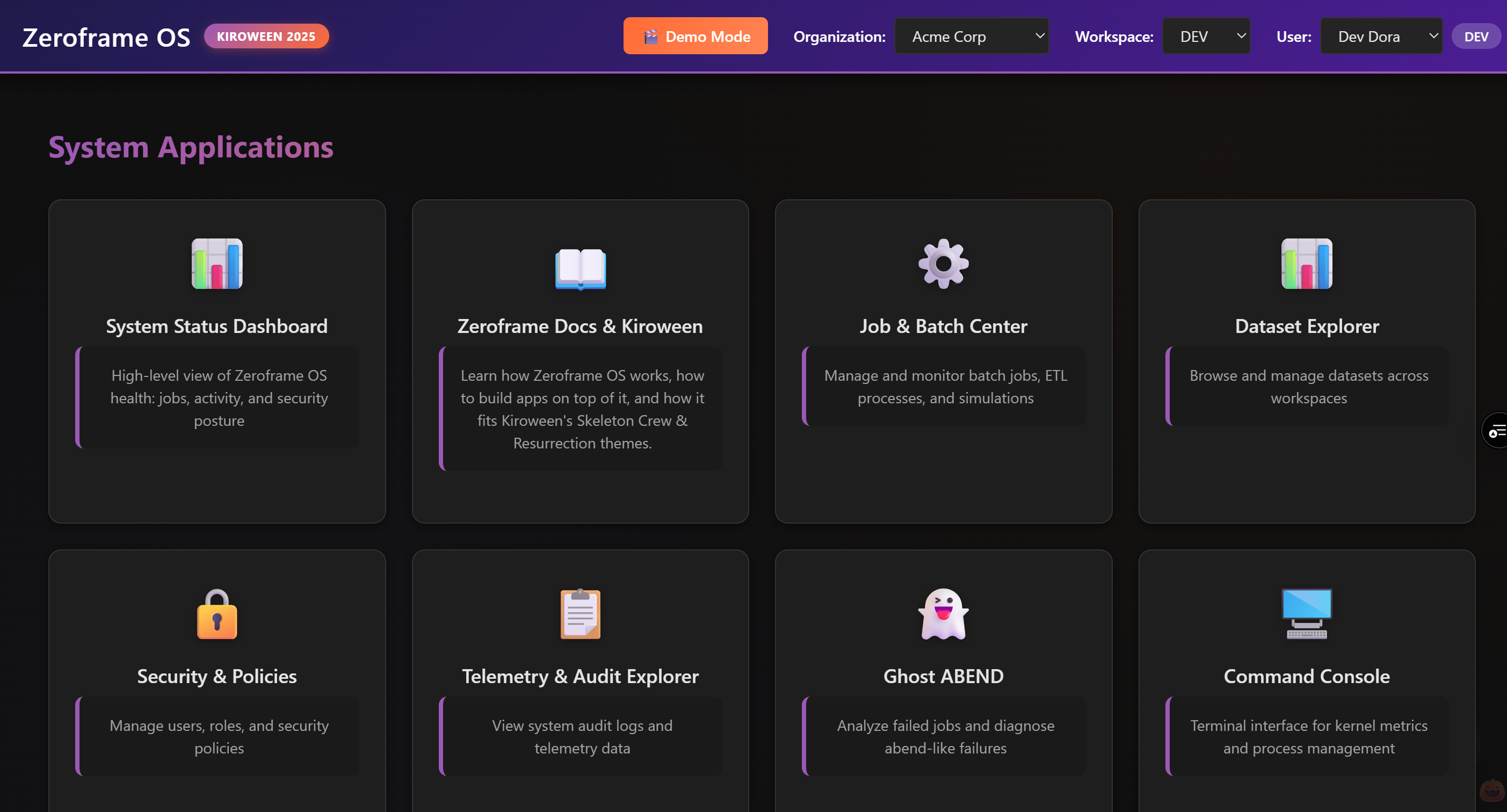Click the KIROWEEN 2025 badge
Viewport: 1507px width, 812px height.
[x=266, y=37]
